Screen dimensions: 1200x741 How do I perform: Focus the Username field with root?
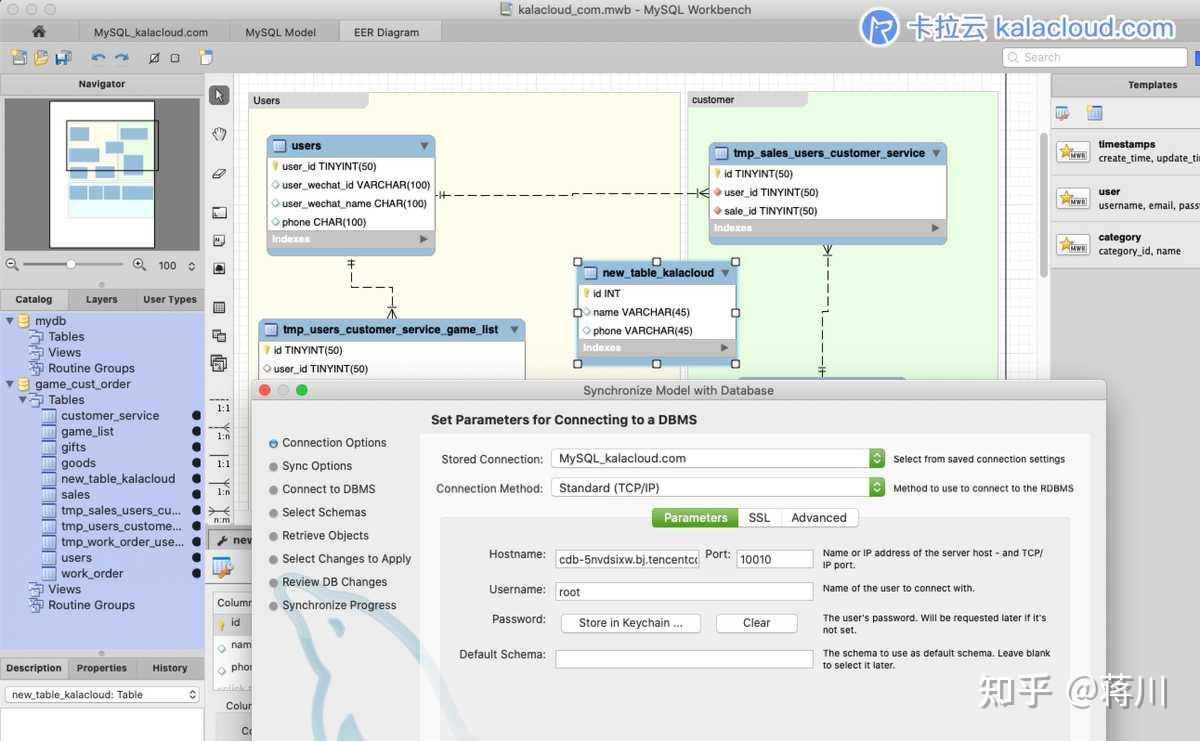click(x=684, y=591)
